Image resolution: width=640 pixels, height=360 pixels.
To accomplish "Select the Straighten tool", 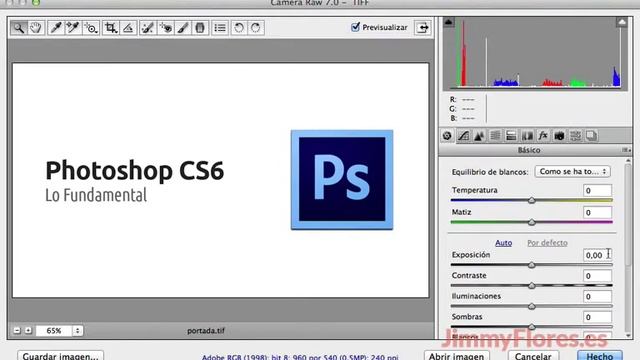I will (128, 28).
